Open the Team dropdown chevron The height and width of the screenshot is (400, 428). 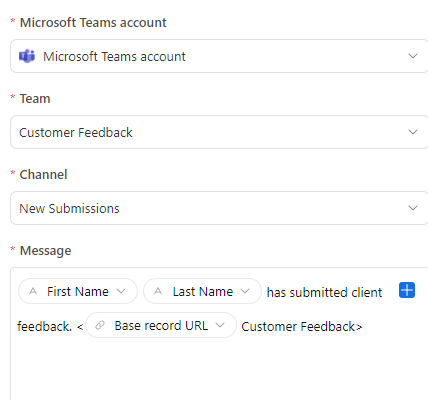pos(413,132)
